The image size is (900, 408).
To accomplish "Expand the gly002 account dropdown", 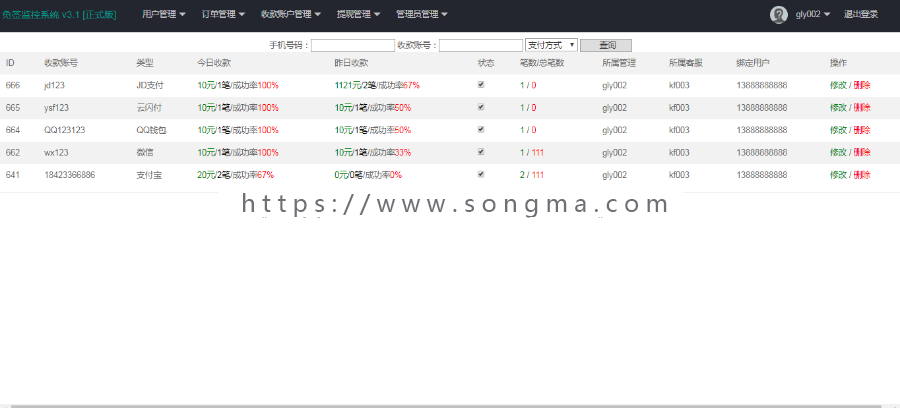I will [x=813, y=14].
